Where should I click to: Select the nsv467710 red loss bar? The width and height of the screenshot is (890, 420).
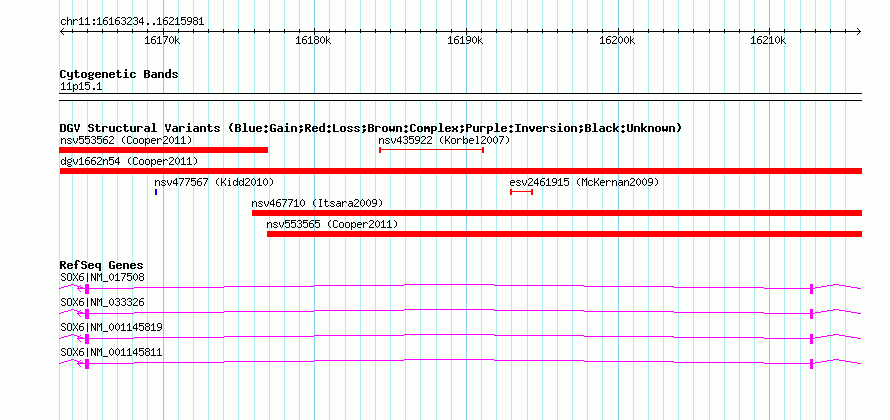click(x=557, y=213)
